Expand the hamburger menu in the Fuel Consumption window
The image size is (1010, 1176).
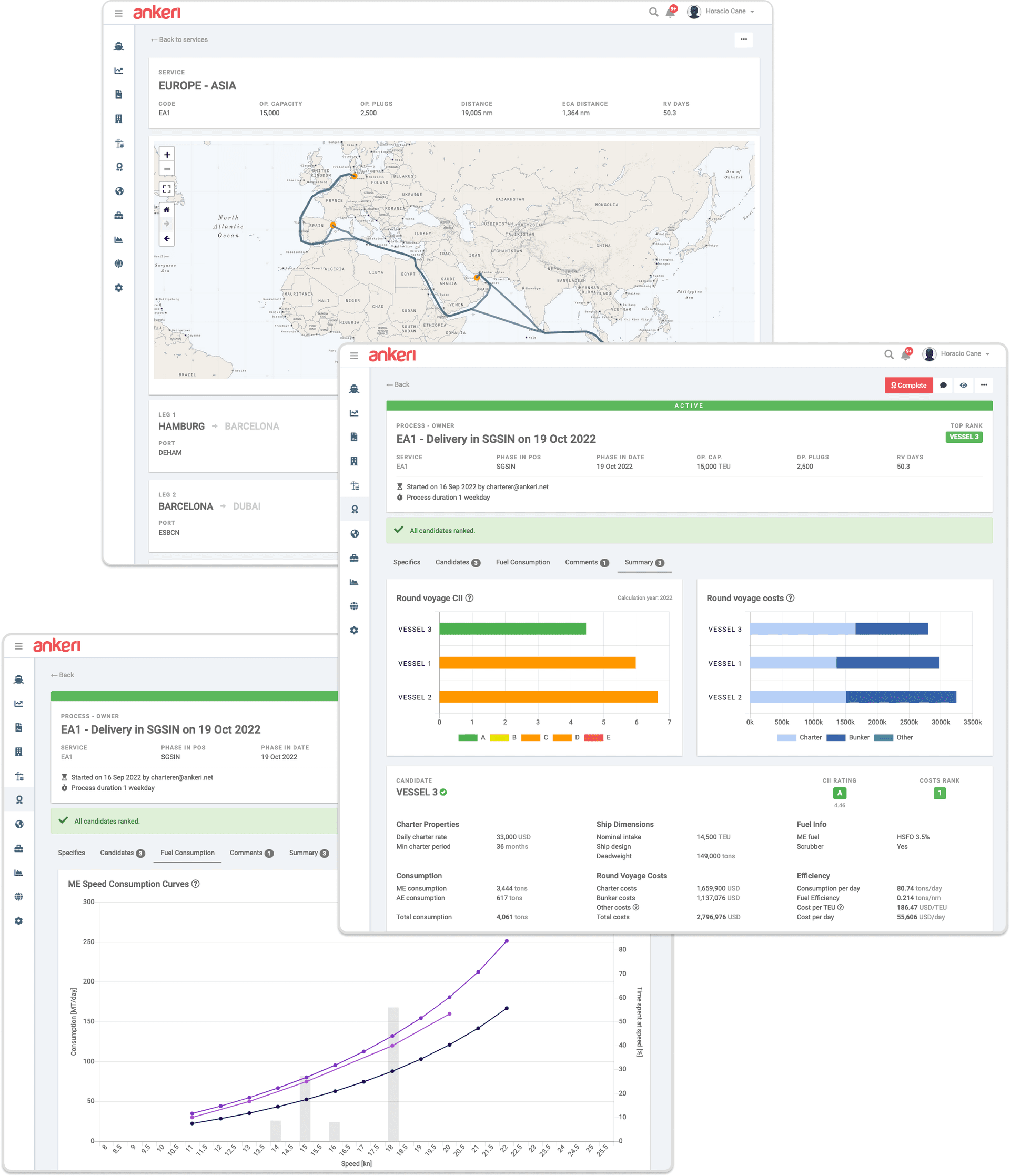pos(19,646)
